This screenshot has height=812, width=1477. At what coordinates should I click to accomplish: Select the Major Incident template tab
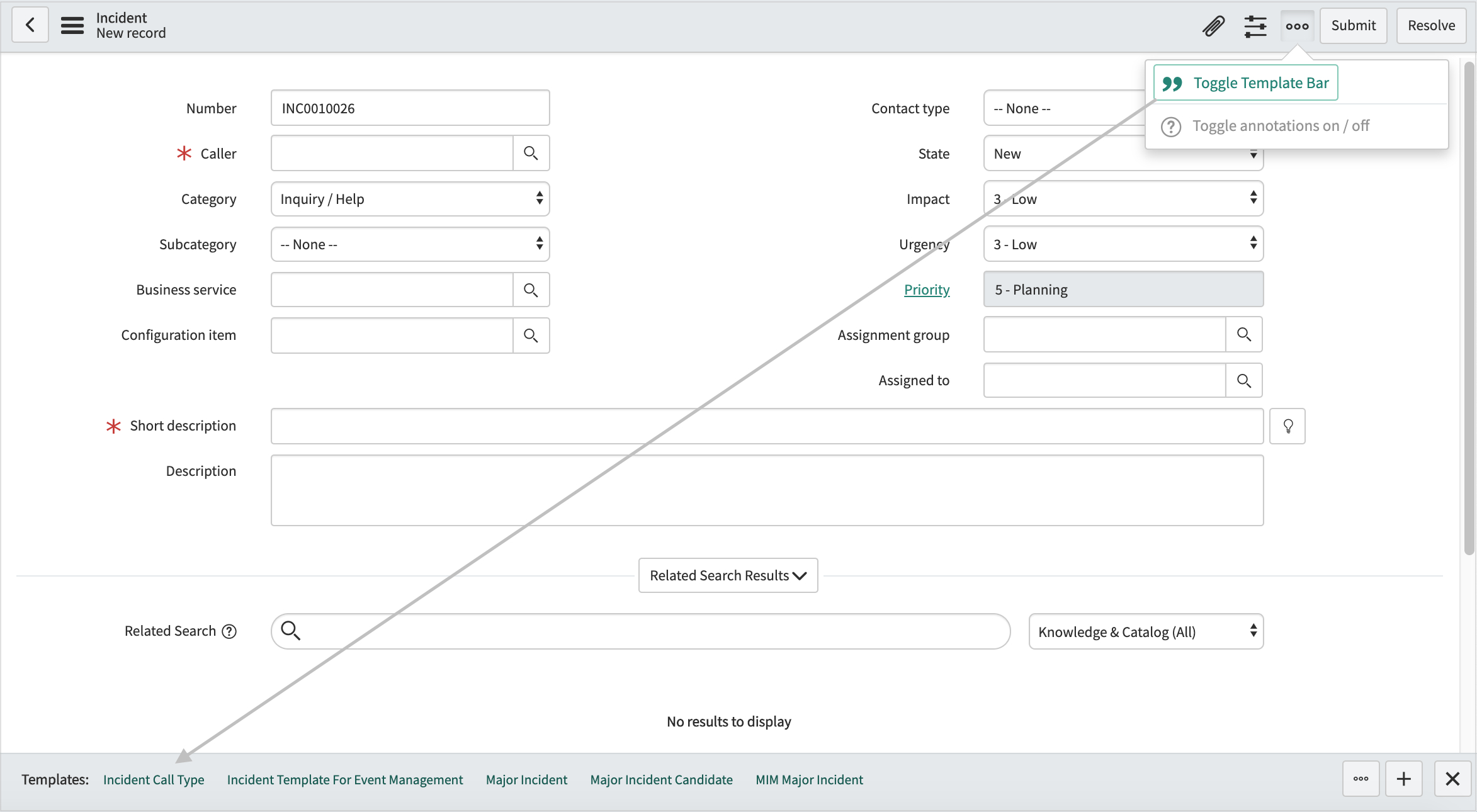pyautogui.click(x=527, y=779)
